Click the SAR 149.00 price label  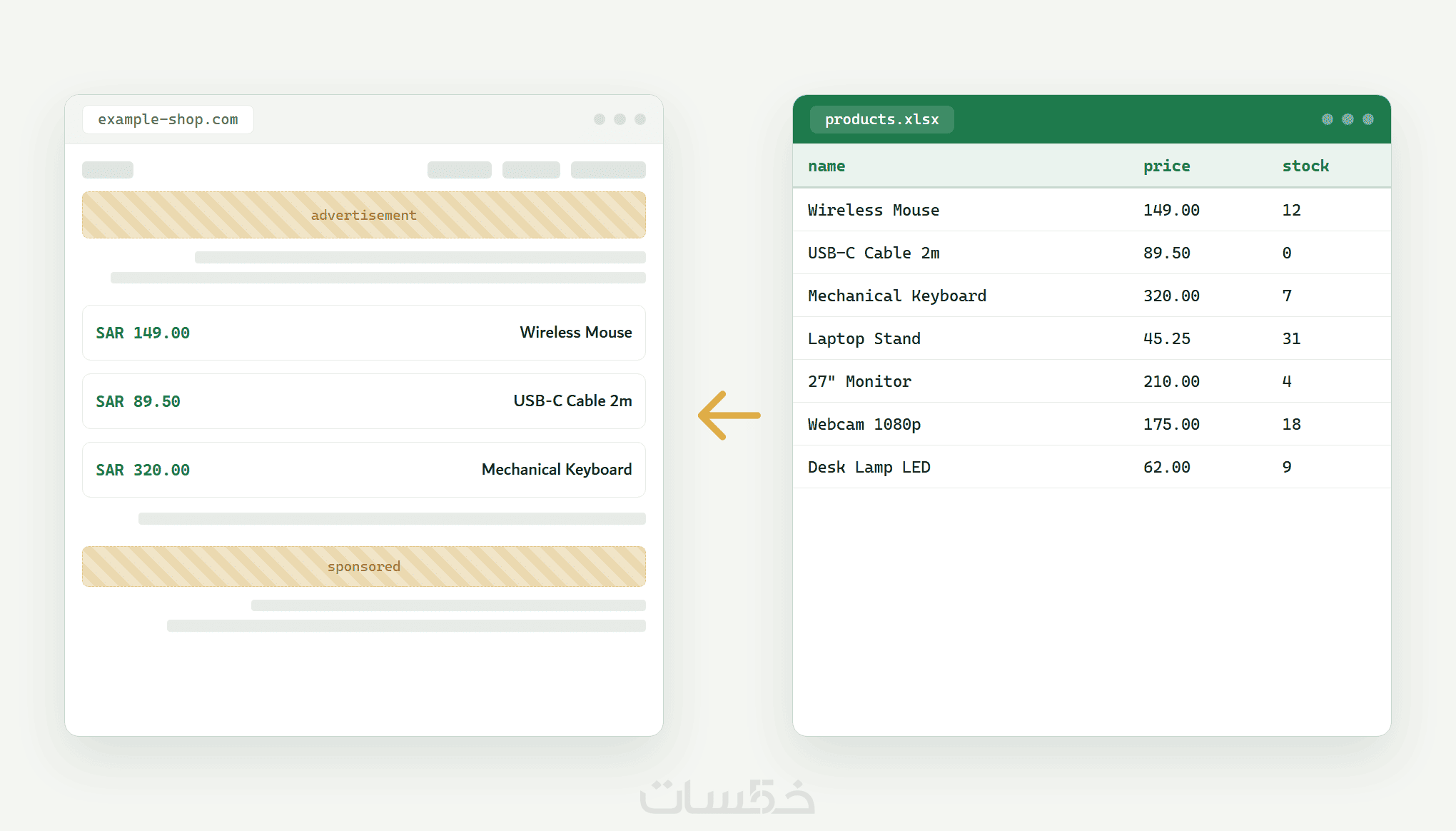[143, 333]
